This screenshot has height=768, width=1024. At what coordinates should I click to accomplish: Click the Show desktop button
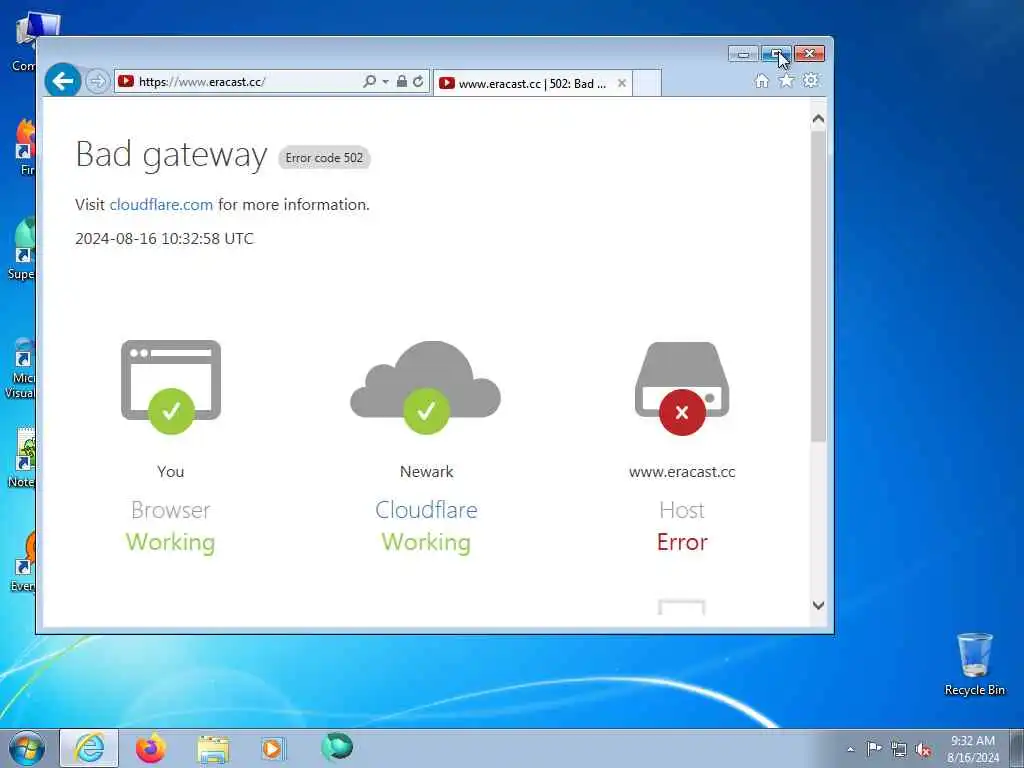coord(1018,748)
